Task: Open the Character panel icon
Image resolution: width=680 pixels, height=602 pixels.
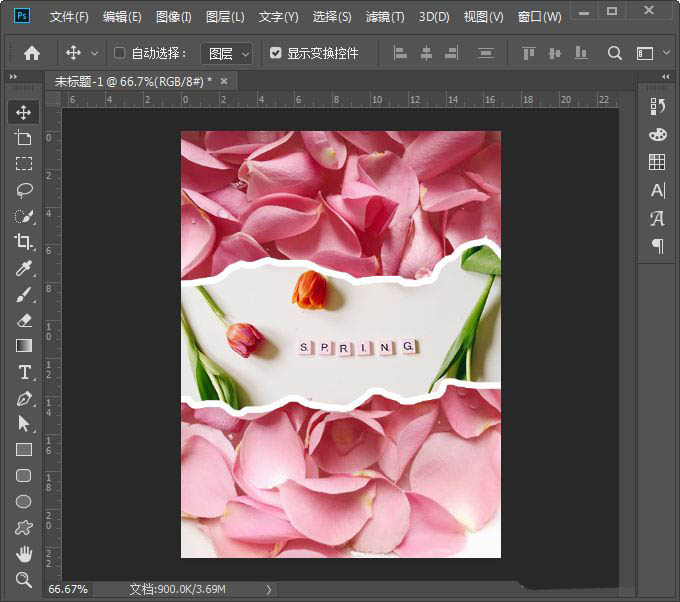Action: [657, 190]
